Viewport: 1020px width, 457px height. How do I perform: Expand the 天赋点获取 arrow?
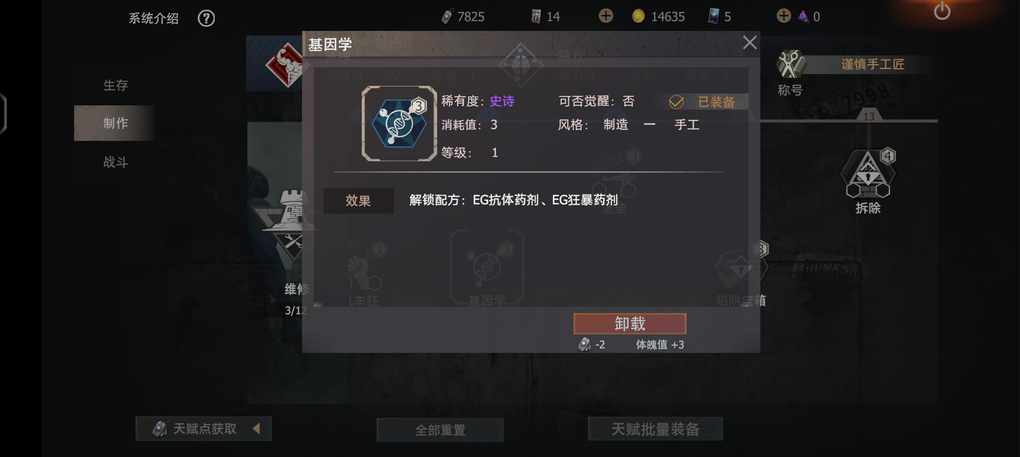pyautogui.click(x=257, y=428)
